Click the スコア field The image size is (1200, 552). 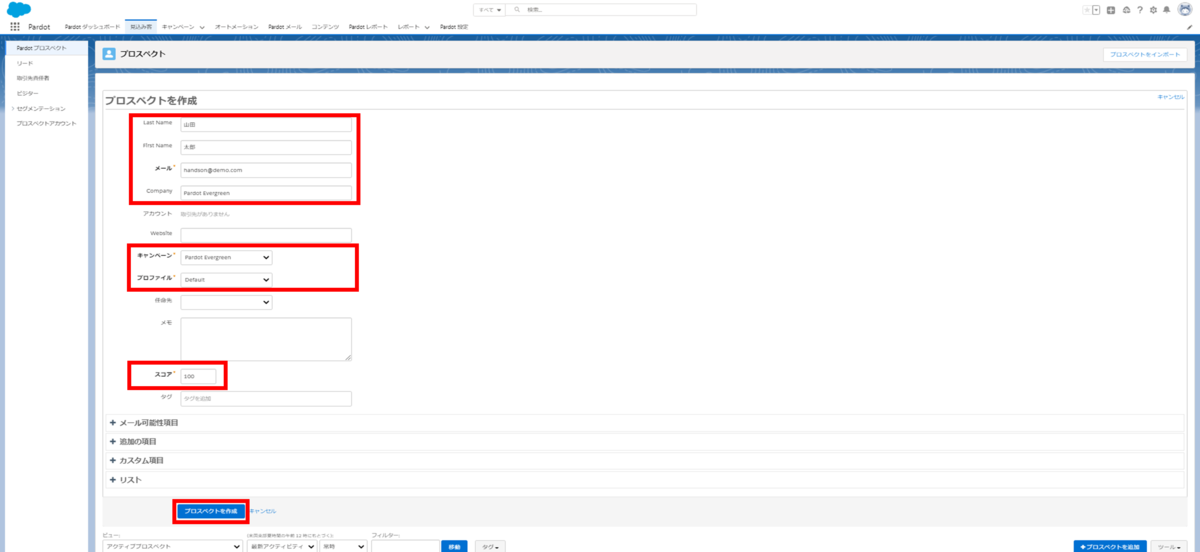(198, 376)
